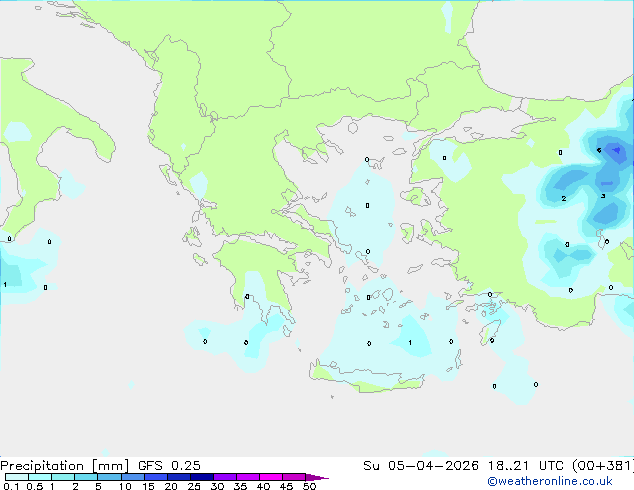Click the 30–35 mm purple legend swatch
This screenshot has width=634, height=490.
click(224, 477)
